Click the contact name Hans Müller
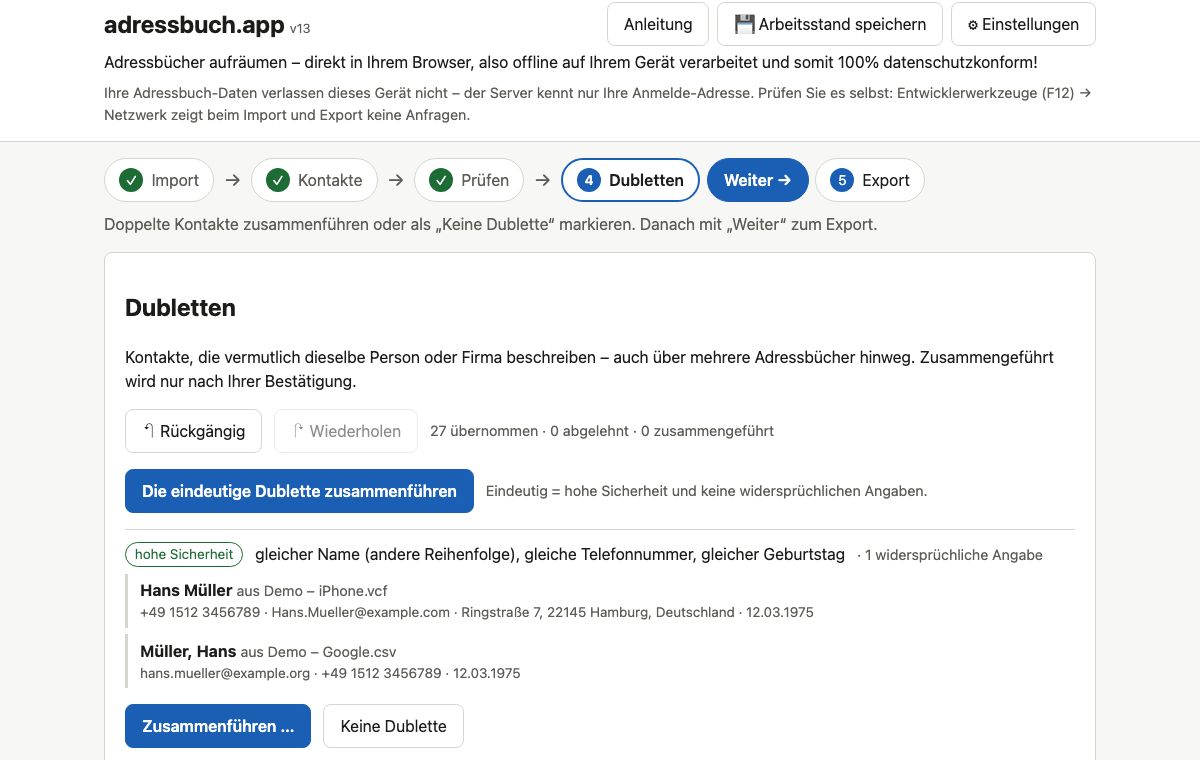1200x760 pixels. pos(186,590)
